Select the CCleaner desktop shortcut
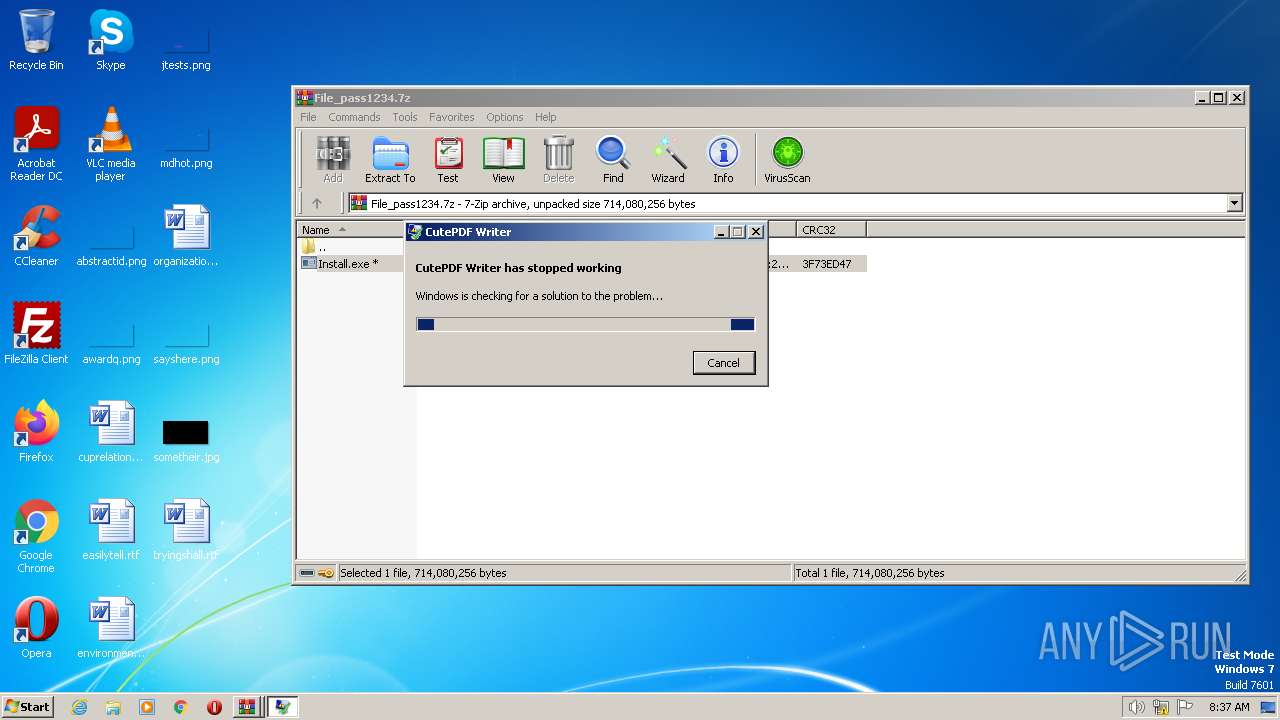The height and width of the screenshot is (720, 1280). pyautogui.click(x=36, y=236)
